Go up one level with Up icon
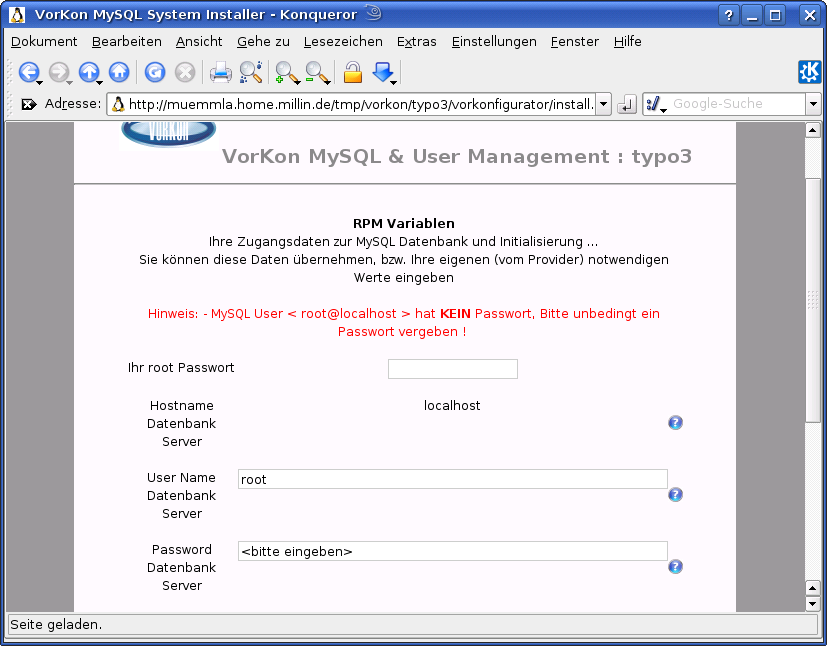Image resolution: width=827 pixels, height=646 pixels. tap(89, 72)
